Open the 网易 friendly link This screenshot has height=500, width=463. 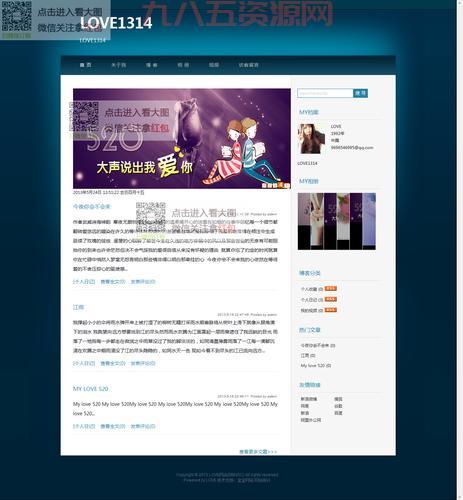pyautogui.click(x=305, y=406)
